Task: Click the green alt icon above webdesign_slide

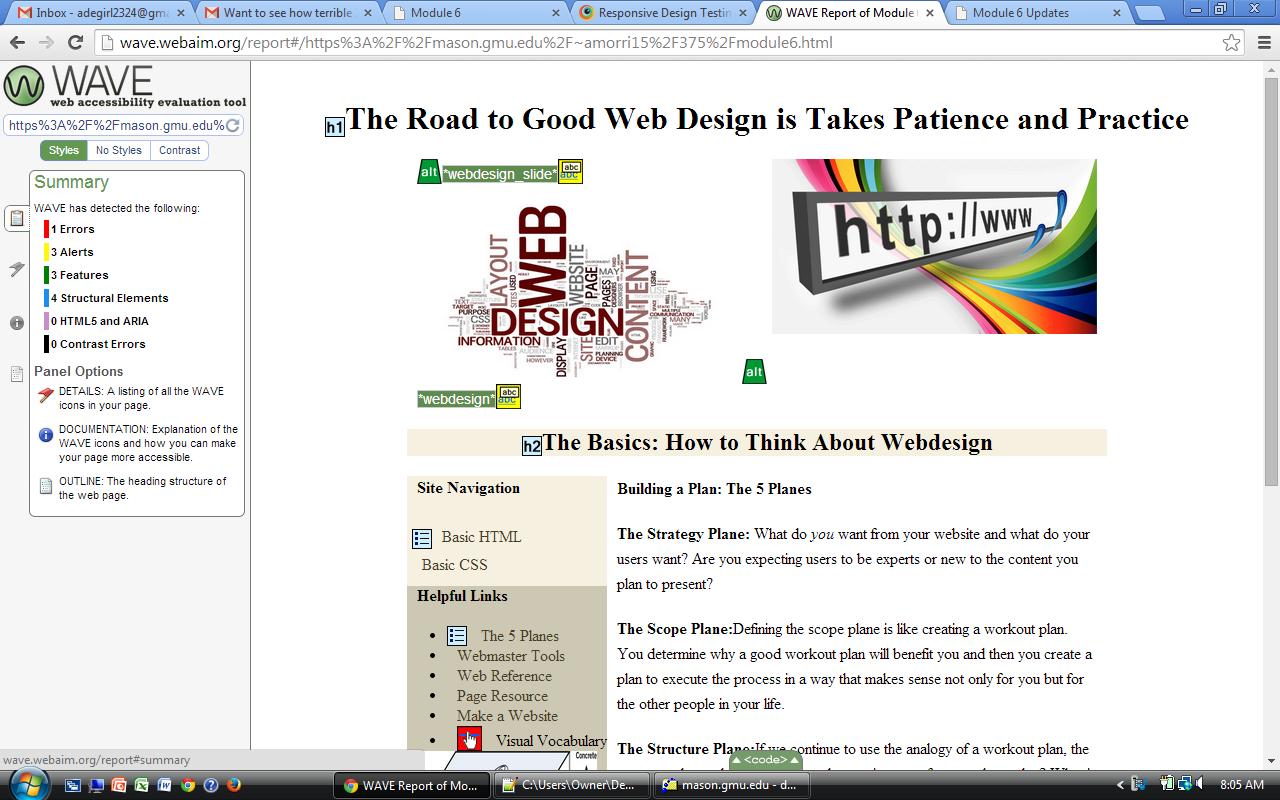Action: coord(429,172)
